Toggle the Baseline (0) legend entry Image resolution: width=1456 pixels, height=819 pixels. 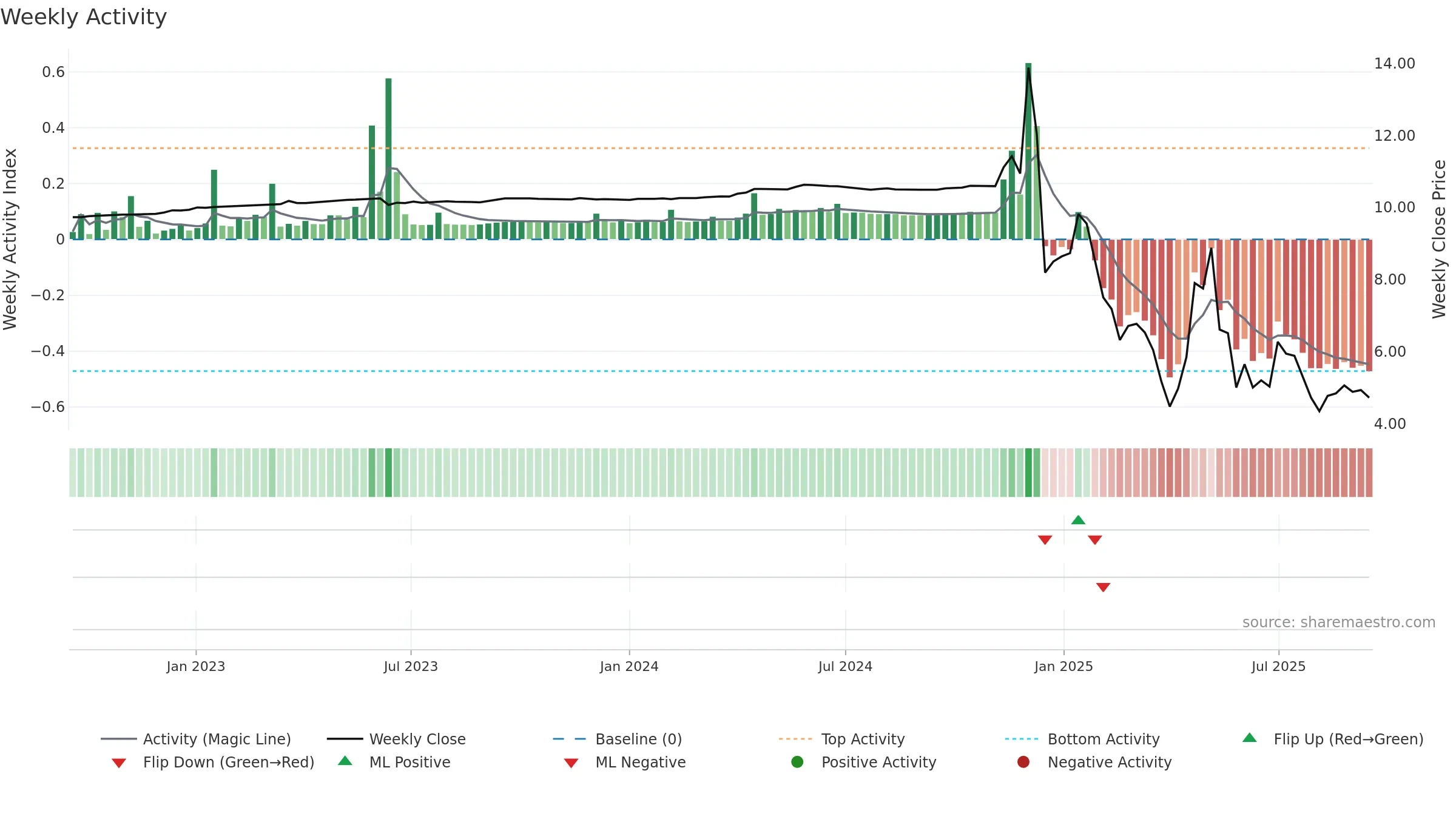point(618,739)
